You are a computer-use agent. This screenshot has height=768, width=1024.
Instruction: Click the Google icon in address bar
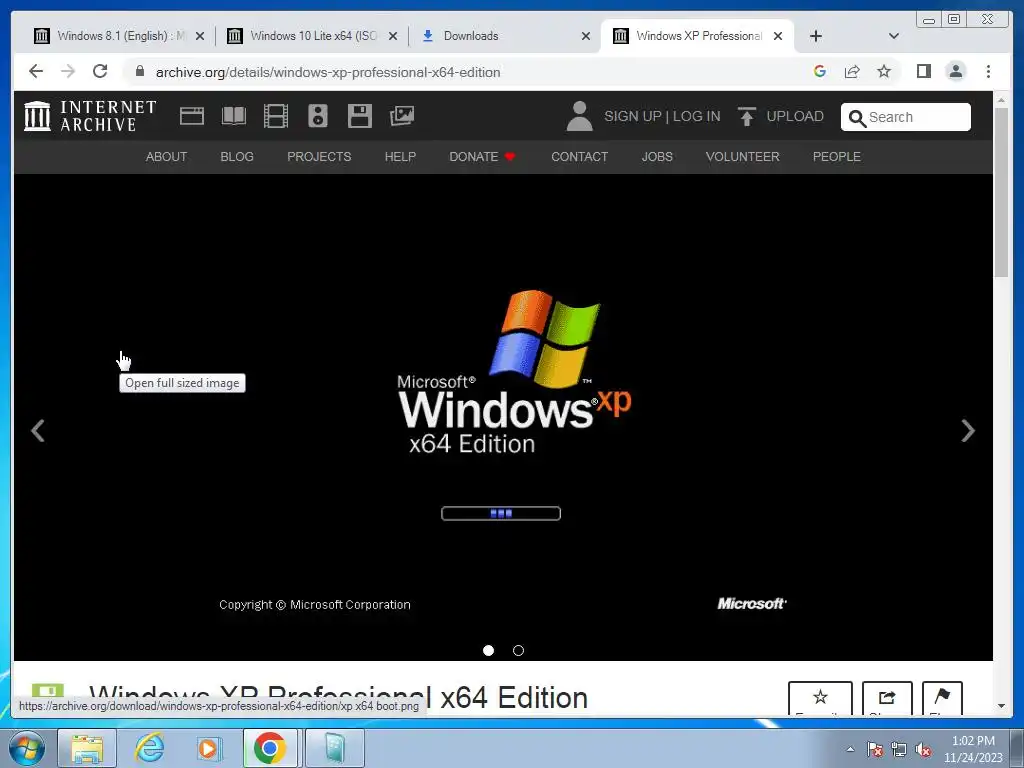820,71
